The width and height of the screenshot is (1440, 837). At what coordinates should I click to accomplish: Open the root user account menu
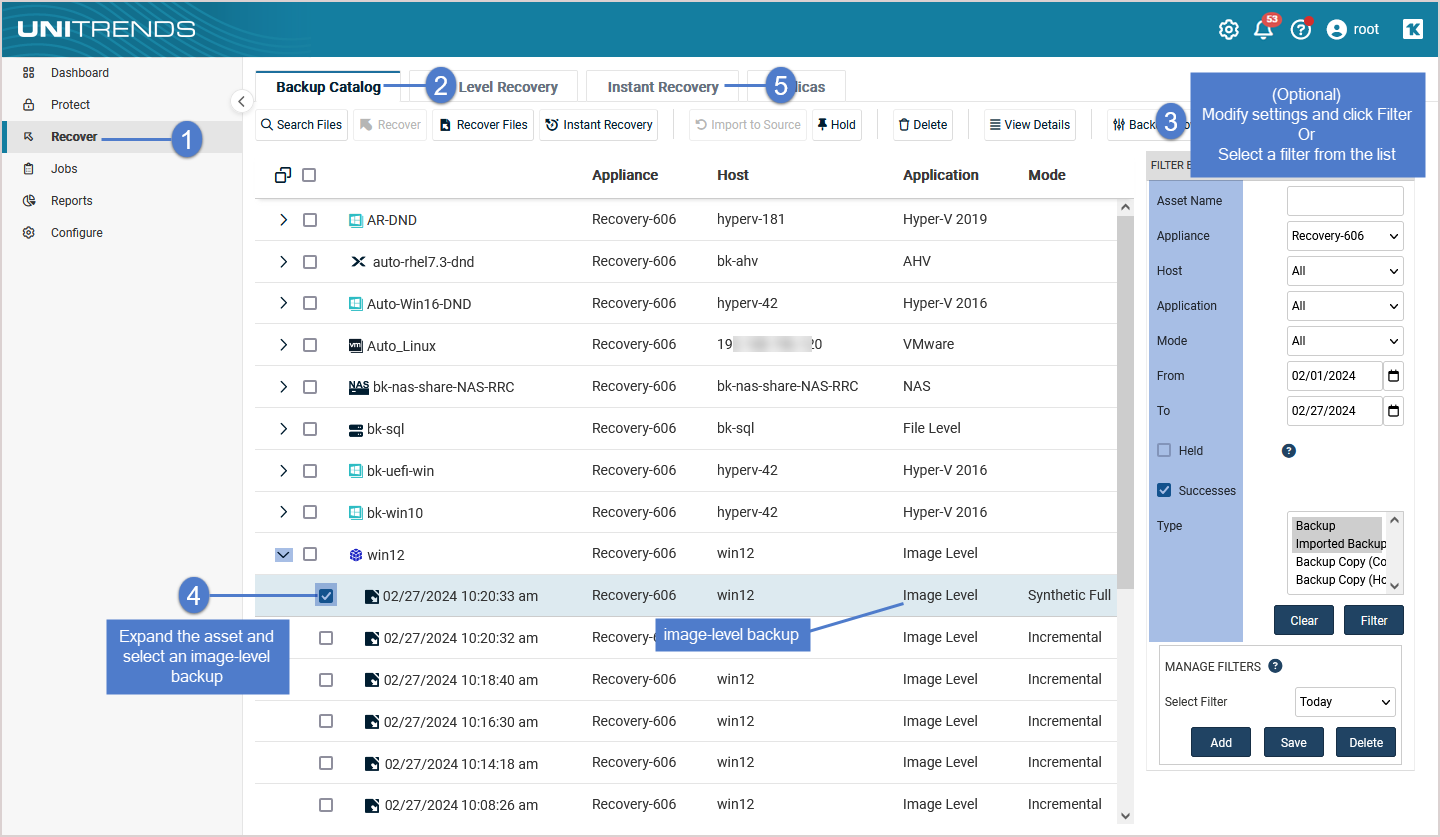(x=1353, y=30)
